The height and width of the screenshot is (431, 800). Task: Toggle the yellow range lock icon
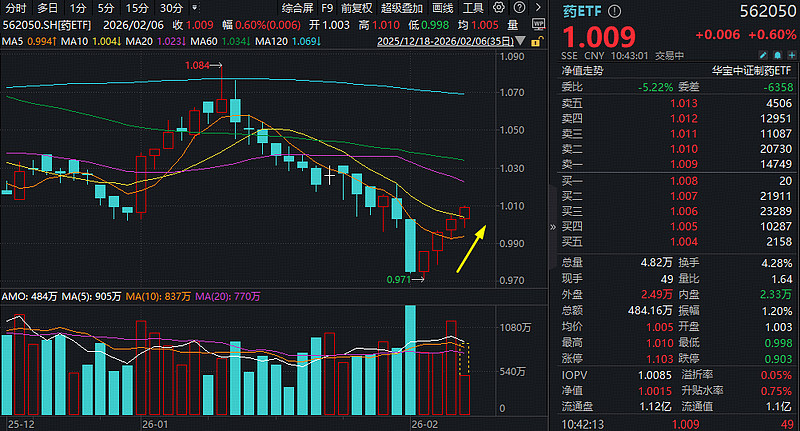(537, 41)
